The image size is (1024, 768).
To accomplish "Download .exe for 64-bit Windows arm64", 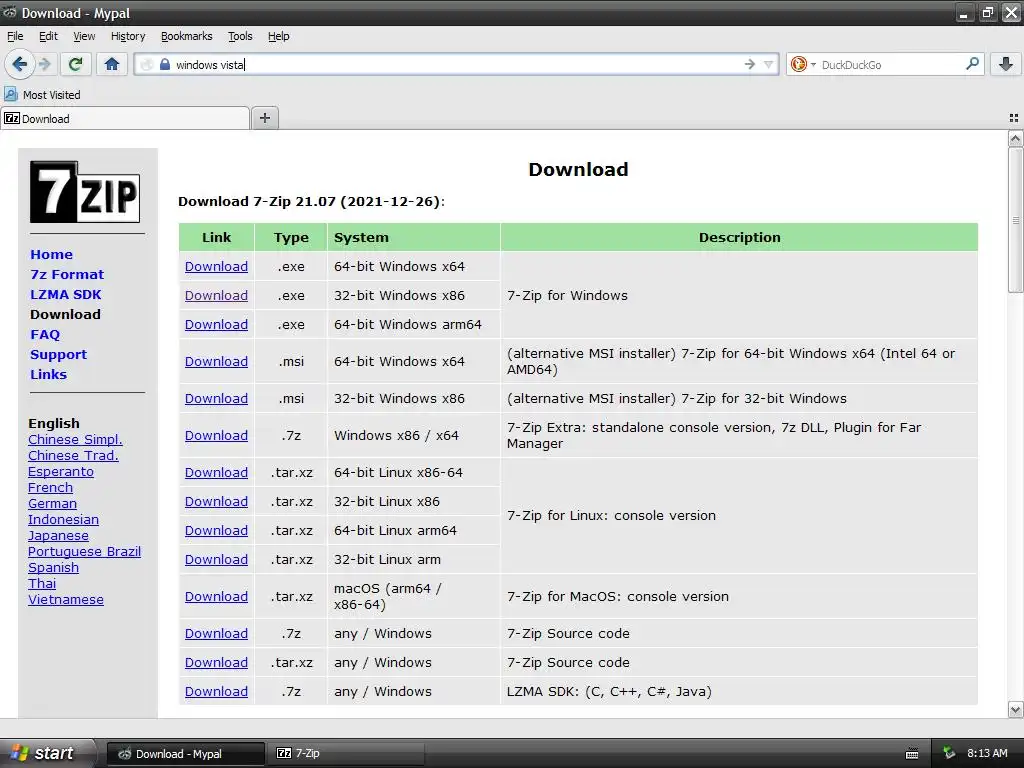I will [216, 325].
